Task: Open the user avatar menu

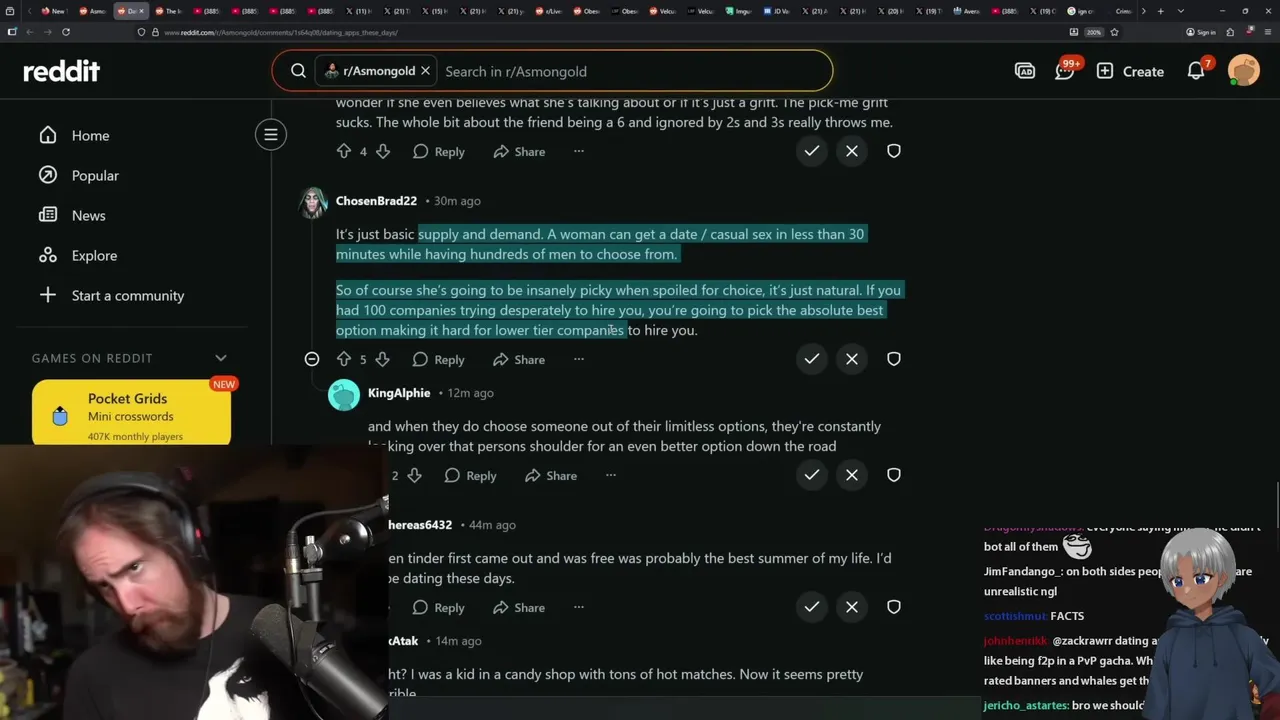Action: click(x=1244, y=71)
